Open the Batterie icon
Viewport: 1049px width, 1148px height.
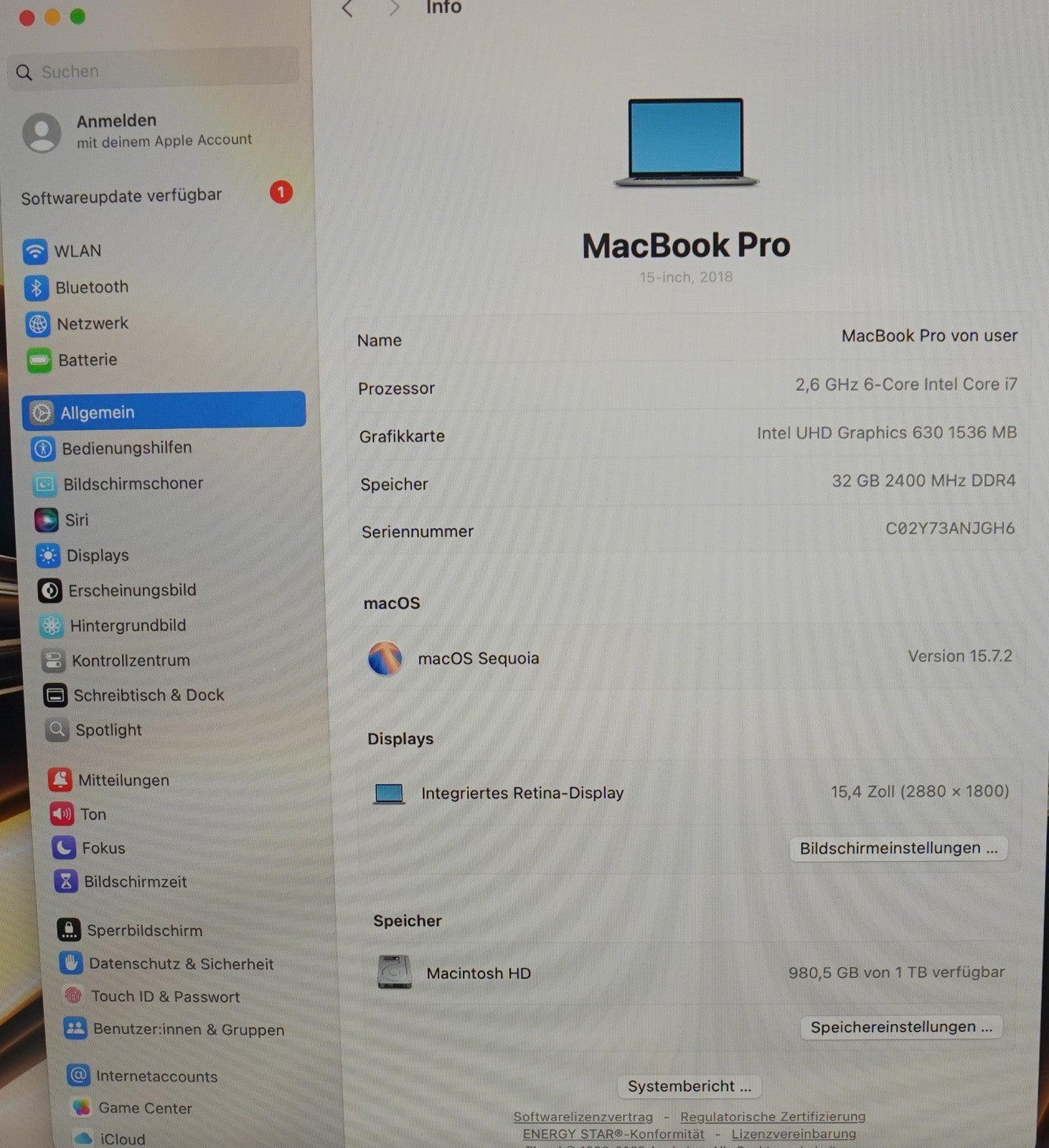pyautogui.click(x=39, y=360)
